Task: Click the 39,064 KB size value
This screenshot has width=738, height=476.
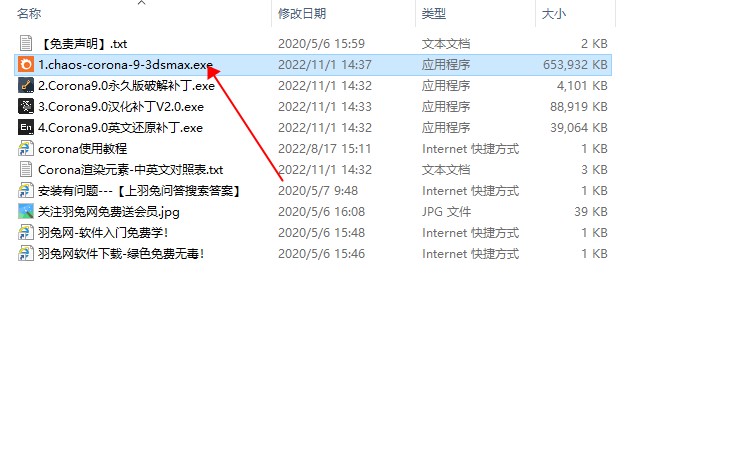Action: (x=579, y=128)
